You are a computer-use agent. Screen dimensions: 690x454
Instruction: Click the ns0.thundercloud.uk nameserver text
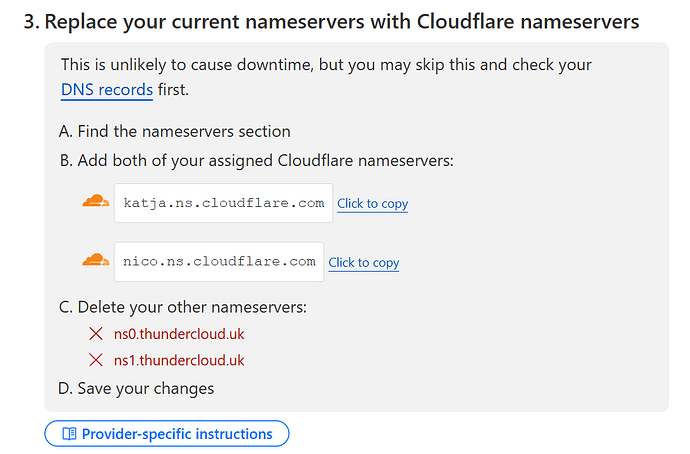(179, 334)
